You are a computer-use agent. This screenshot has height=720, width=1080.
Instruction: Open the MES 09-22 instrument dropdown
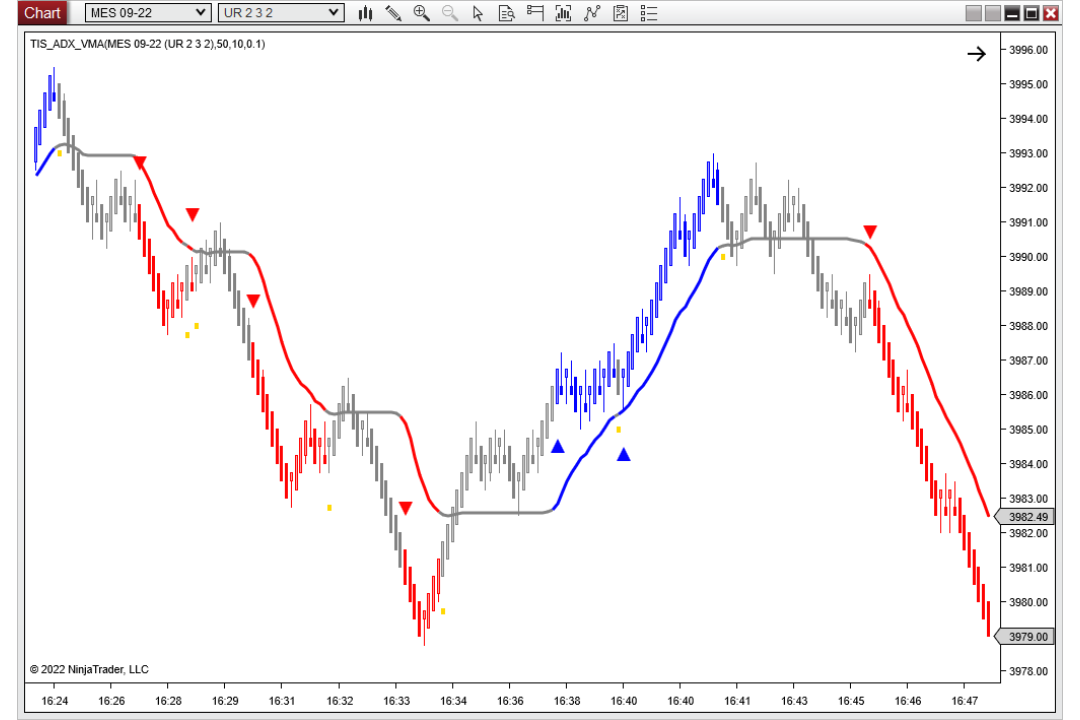coord(147,13)
